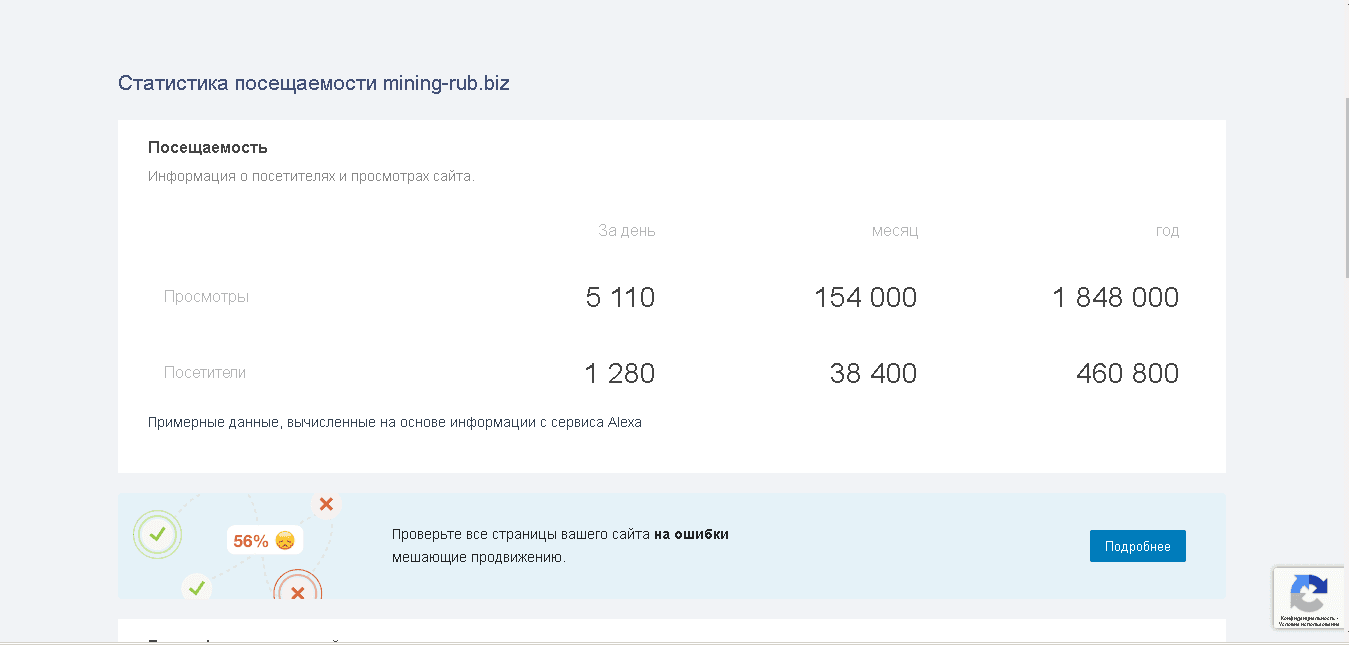Select the Просмотры row label

[x=206, y=296]
